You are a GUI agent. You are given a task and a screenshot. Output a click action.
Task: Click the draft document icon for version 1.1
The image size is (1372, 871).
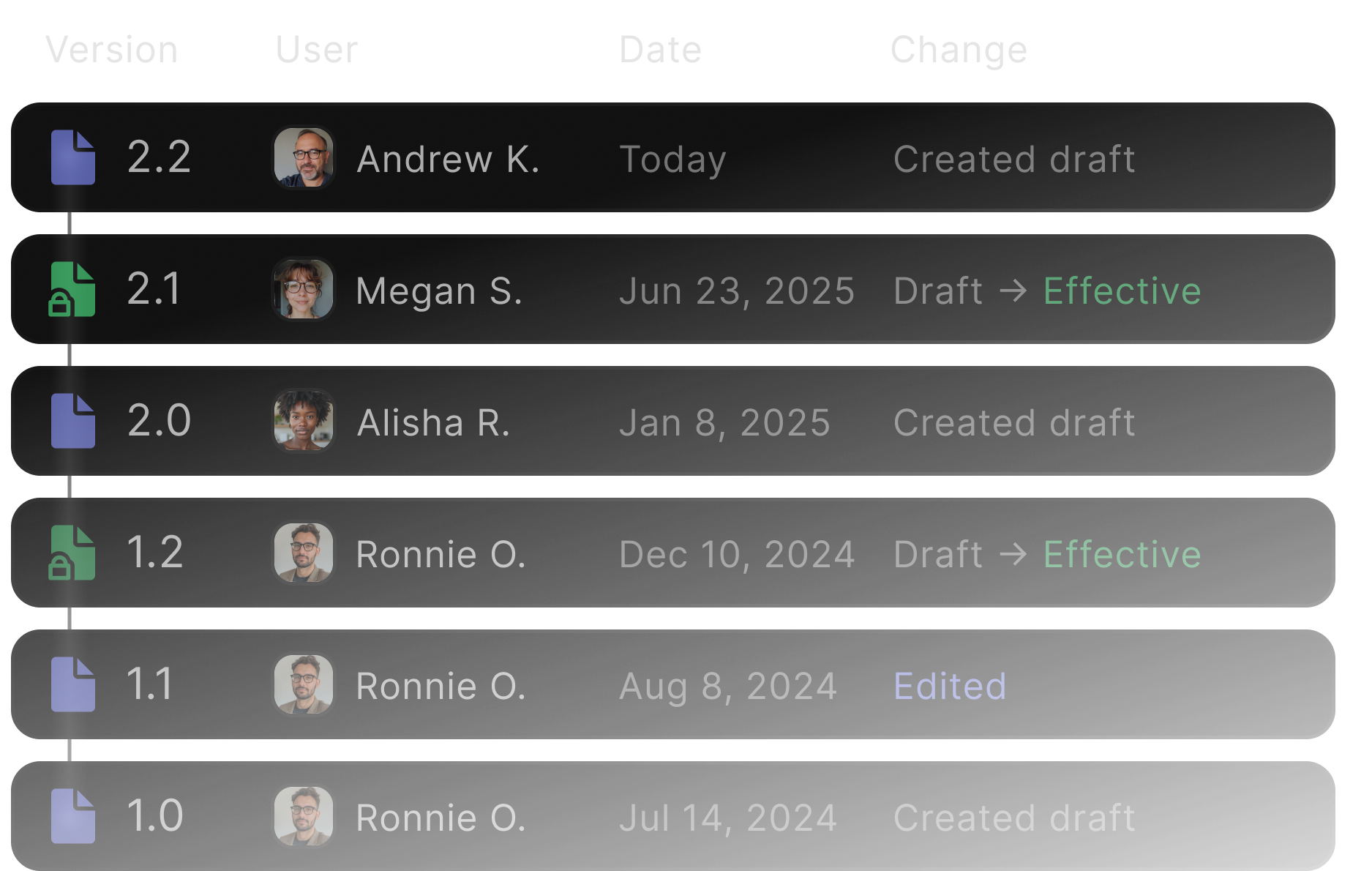click(72, 684)
